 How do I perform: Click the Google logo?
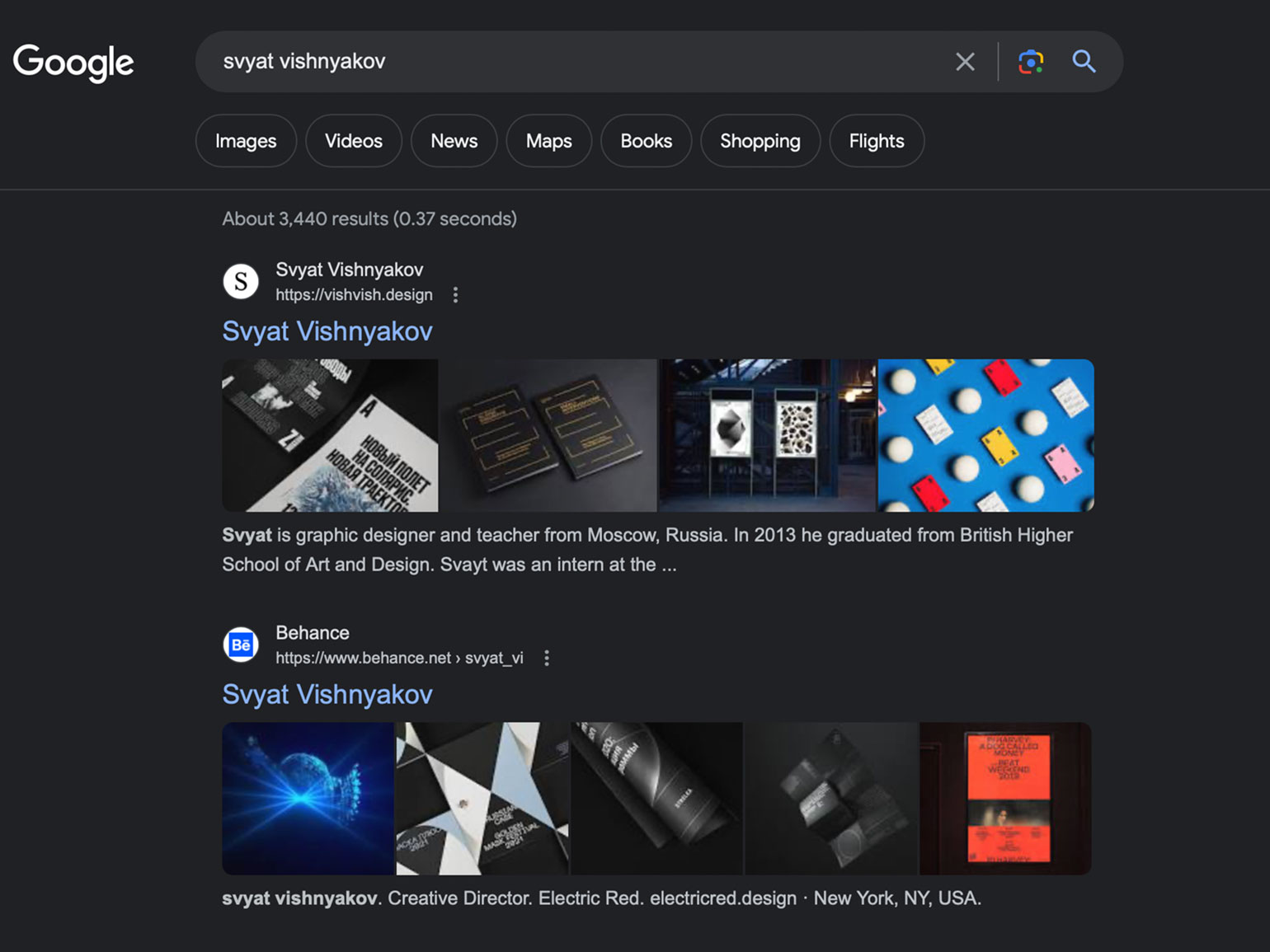point(73,62)
